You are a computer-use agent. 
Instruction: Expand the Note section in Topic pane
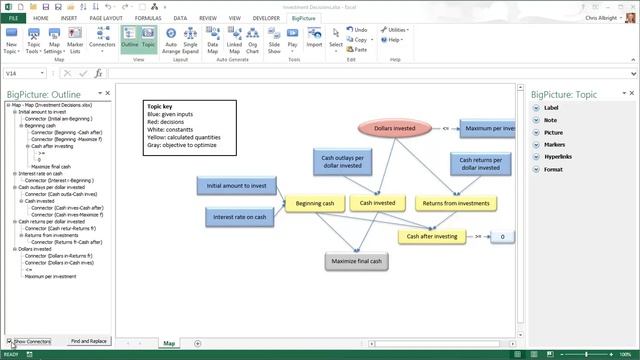[536, 120]
